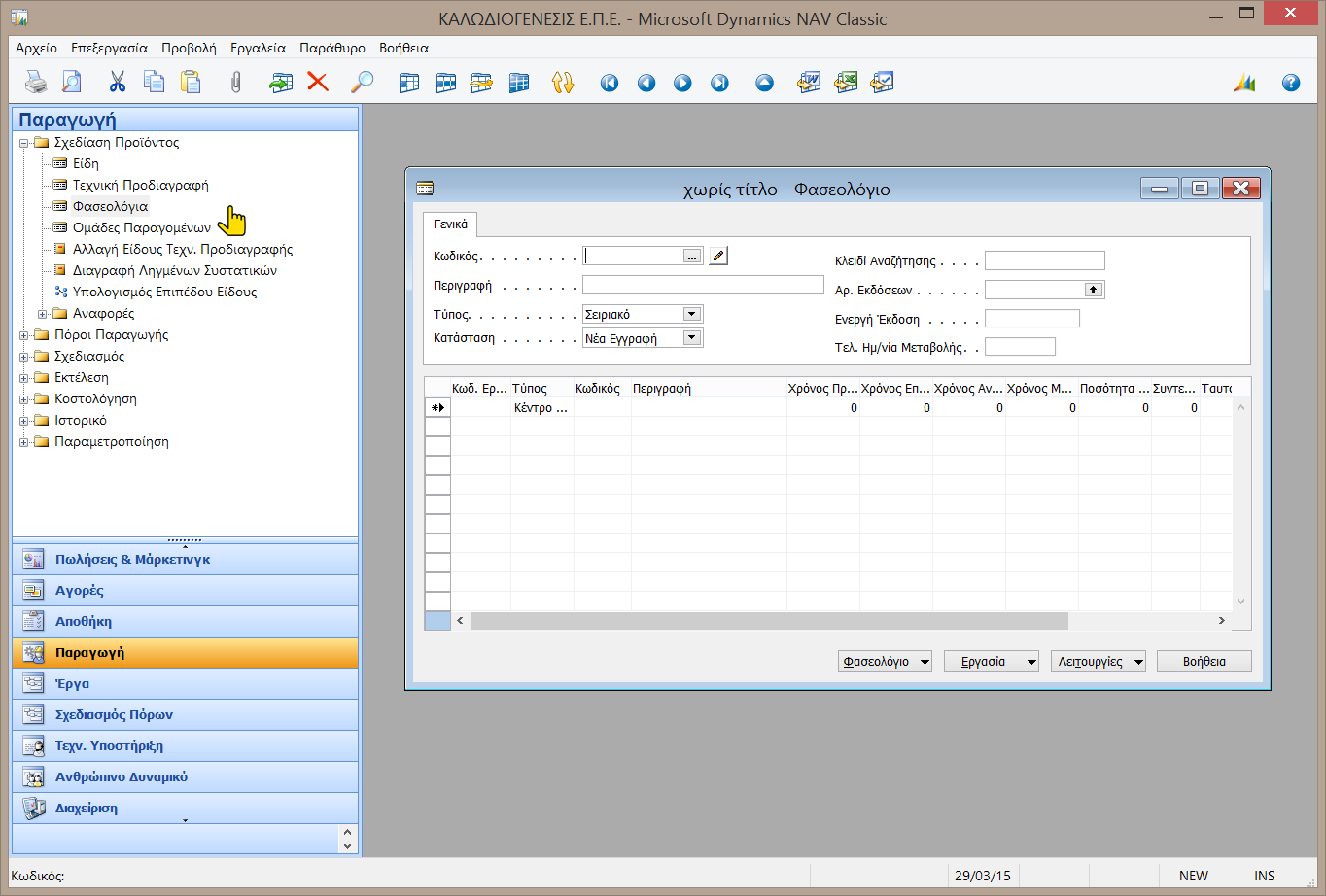Click the Sort arrows icon

click(563, 83)
